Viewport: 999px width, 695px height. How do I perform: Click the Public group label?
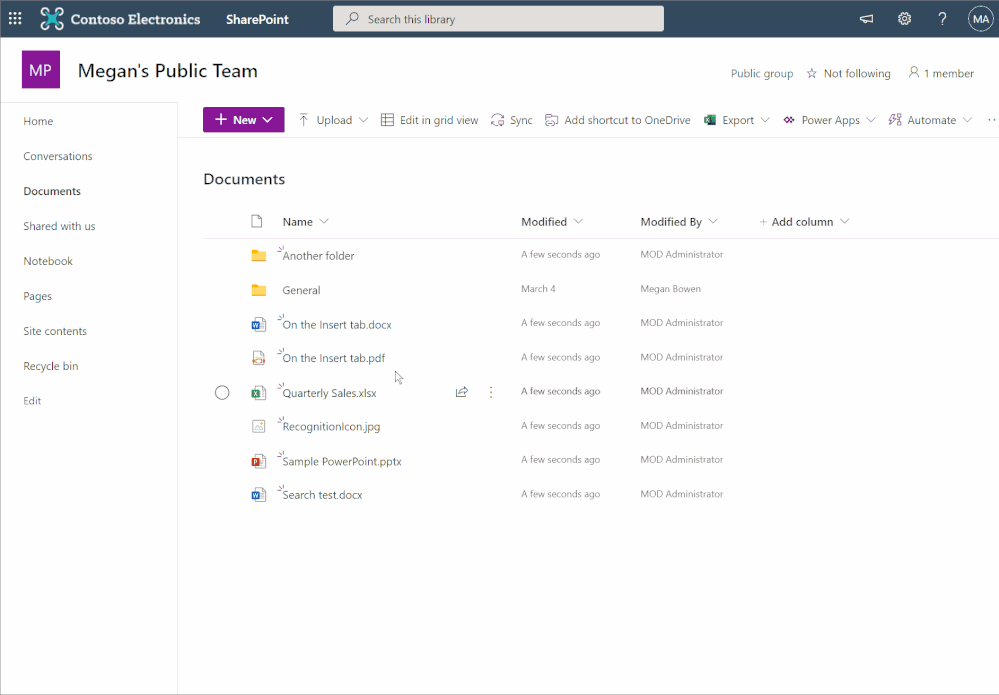762,73
